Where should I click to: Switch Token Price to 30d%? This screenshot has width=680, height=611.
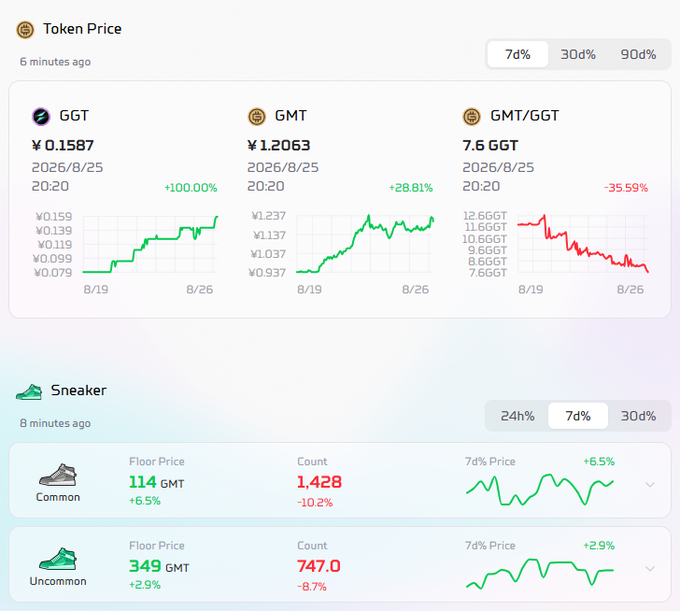click(578, 54)
